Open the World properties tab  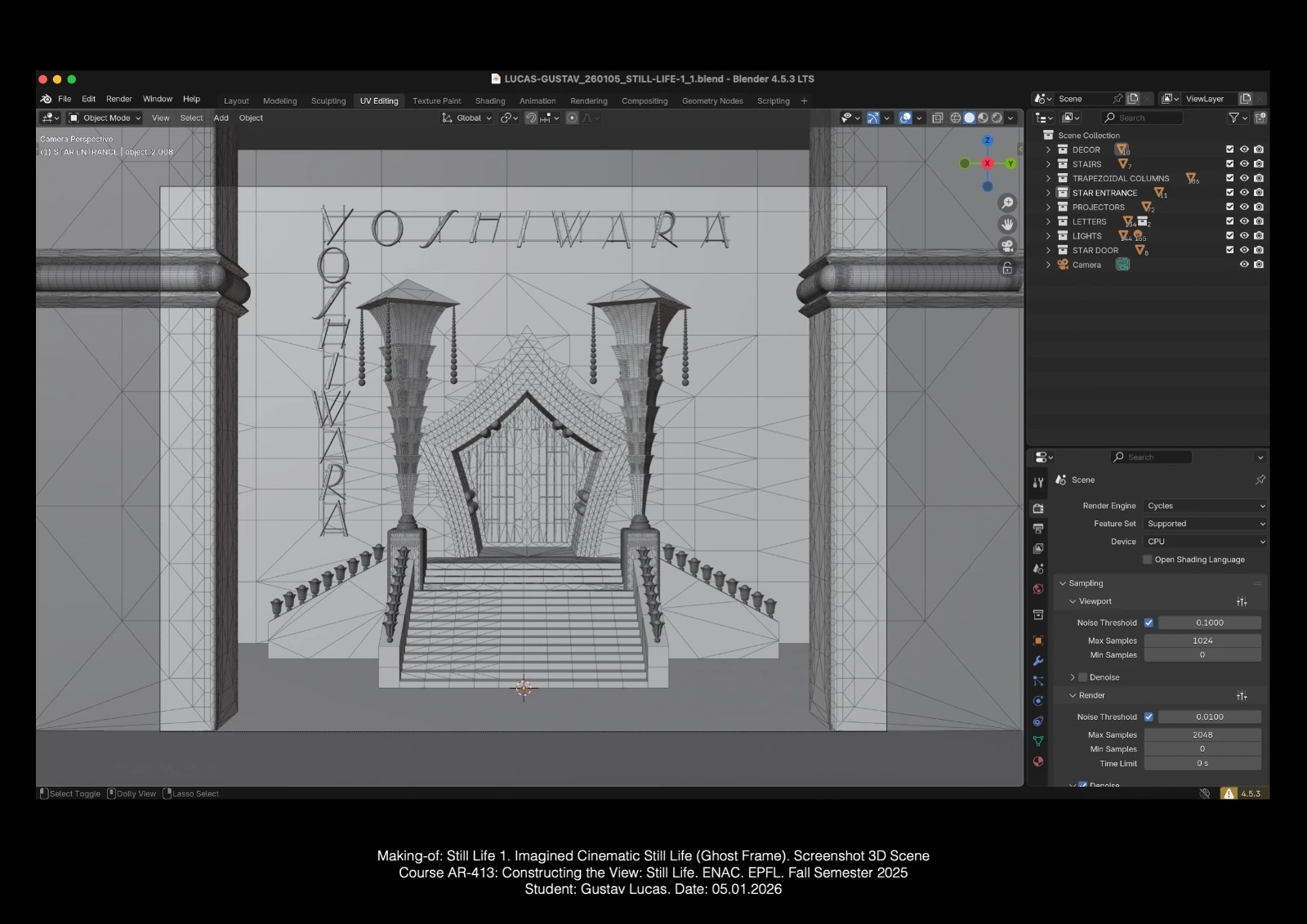coord(1038,589)
